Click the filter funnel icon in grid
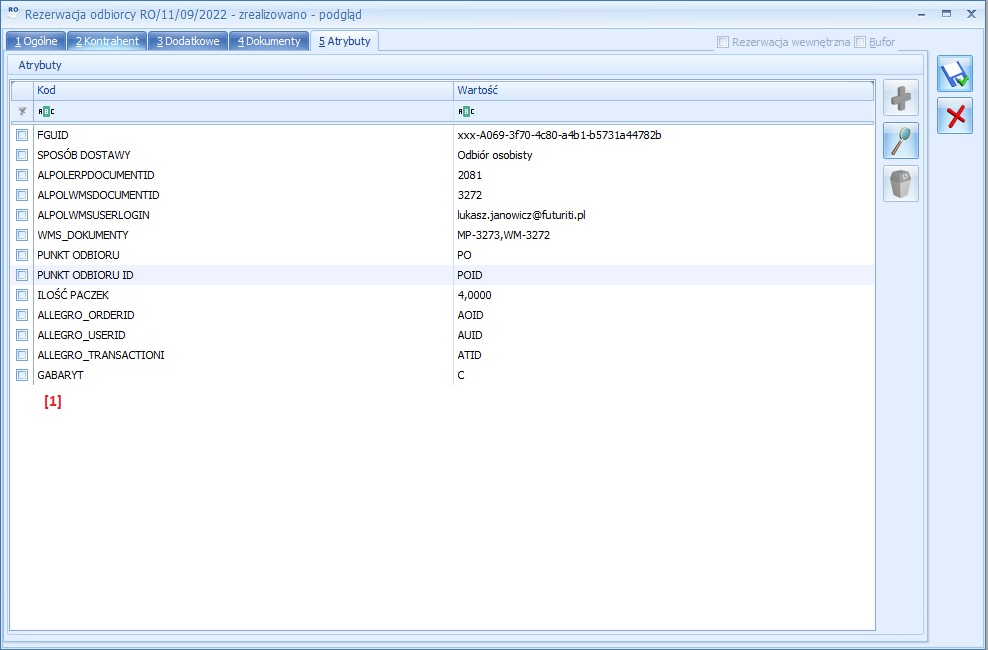 [x=22, y=112]
